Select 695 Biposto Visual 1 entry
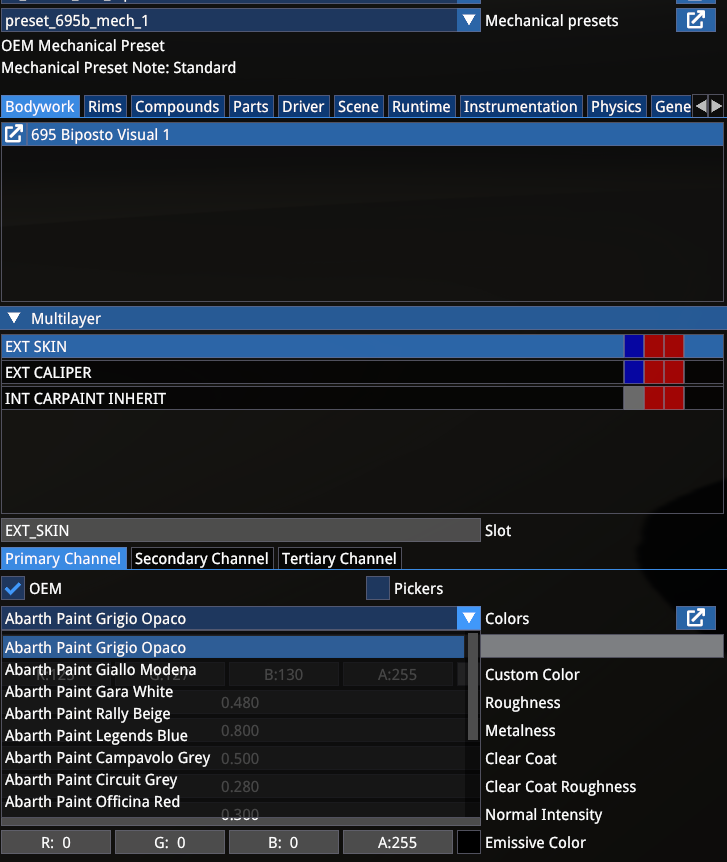Screen dimensions: 727x862 coord(374,134)
